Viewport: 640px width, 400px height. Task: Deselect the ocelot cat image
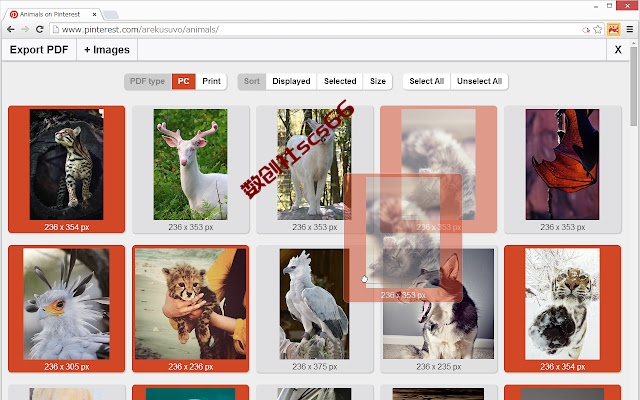pos(67,169)
